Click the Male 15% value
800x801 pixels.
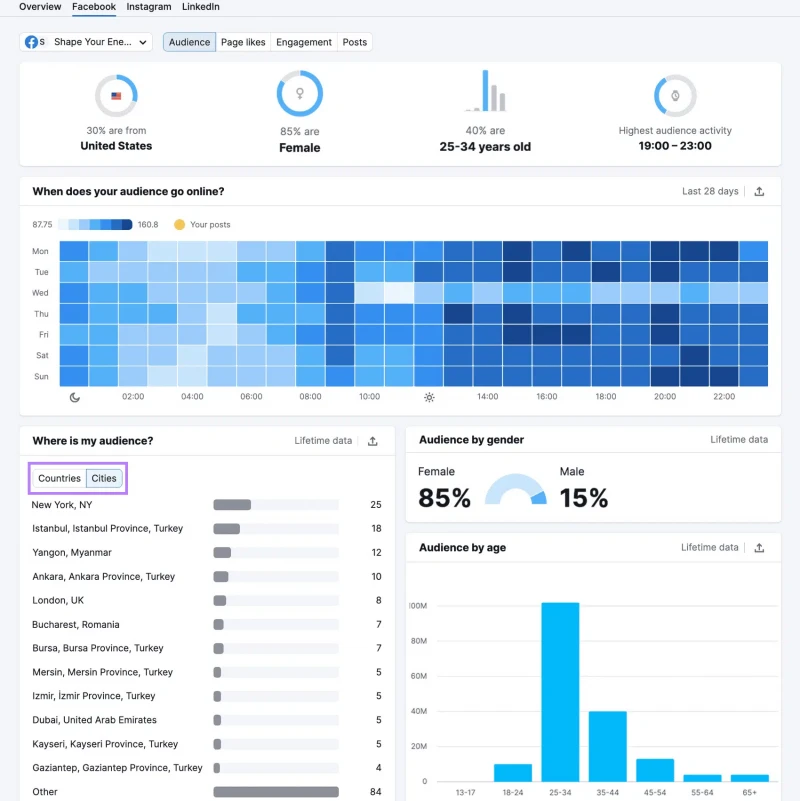[583, 498]
